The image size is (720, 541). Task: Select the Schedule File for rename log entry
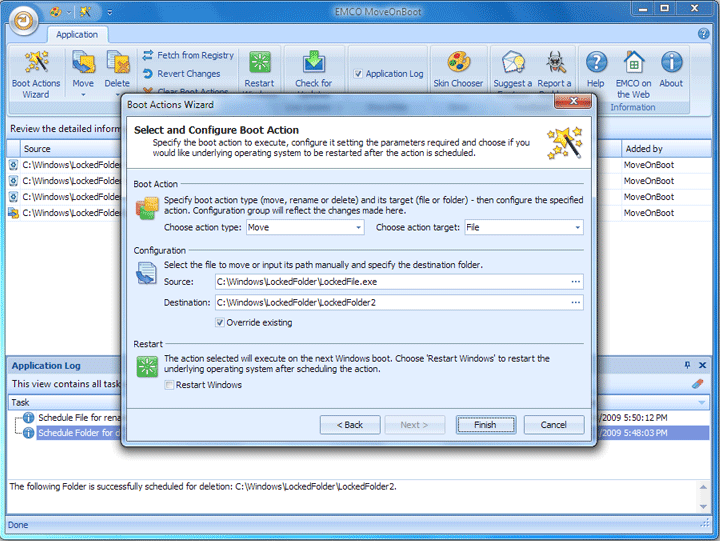[x=79, y=417]
